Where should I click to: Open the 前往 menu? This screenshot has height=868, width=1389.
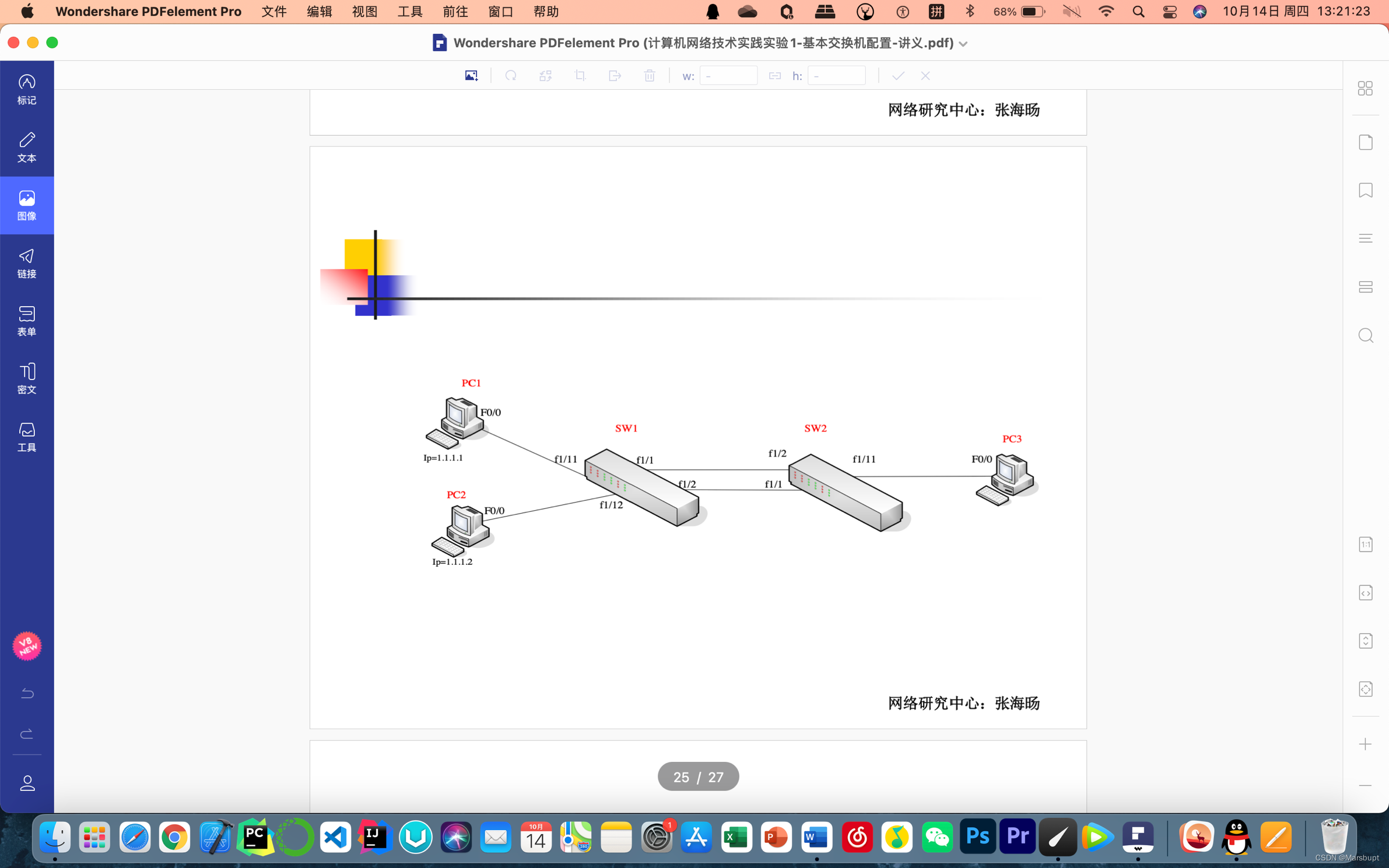coord(455,12)
